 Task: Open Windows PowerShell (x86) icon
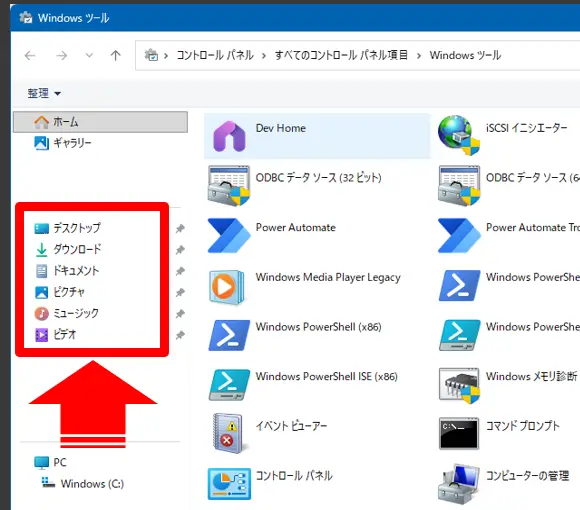tap(229, 335)
